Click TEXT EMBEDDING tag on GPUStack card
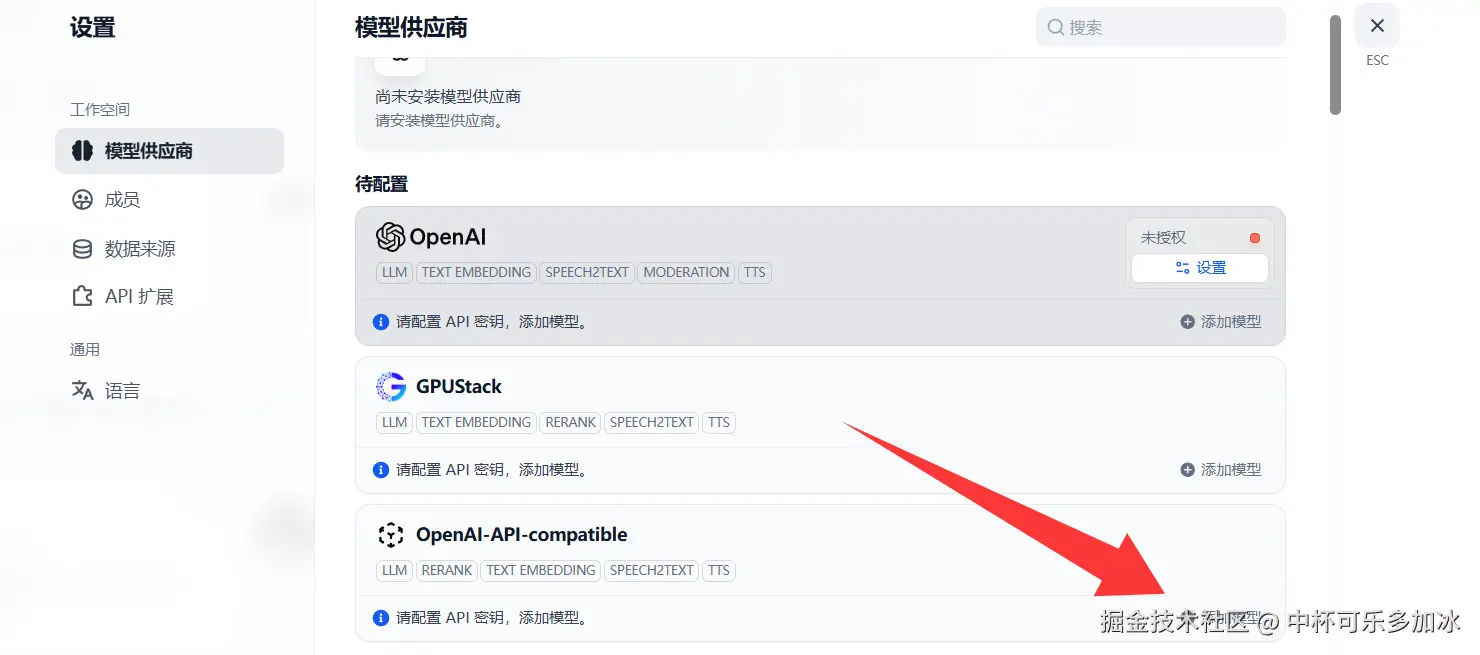 [x=476, y=422]
